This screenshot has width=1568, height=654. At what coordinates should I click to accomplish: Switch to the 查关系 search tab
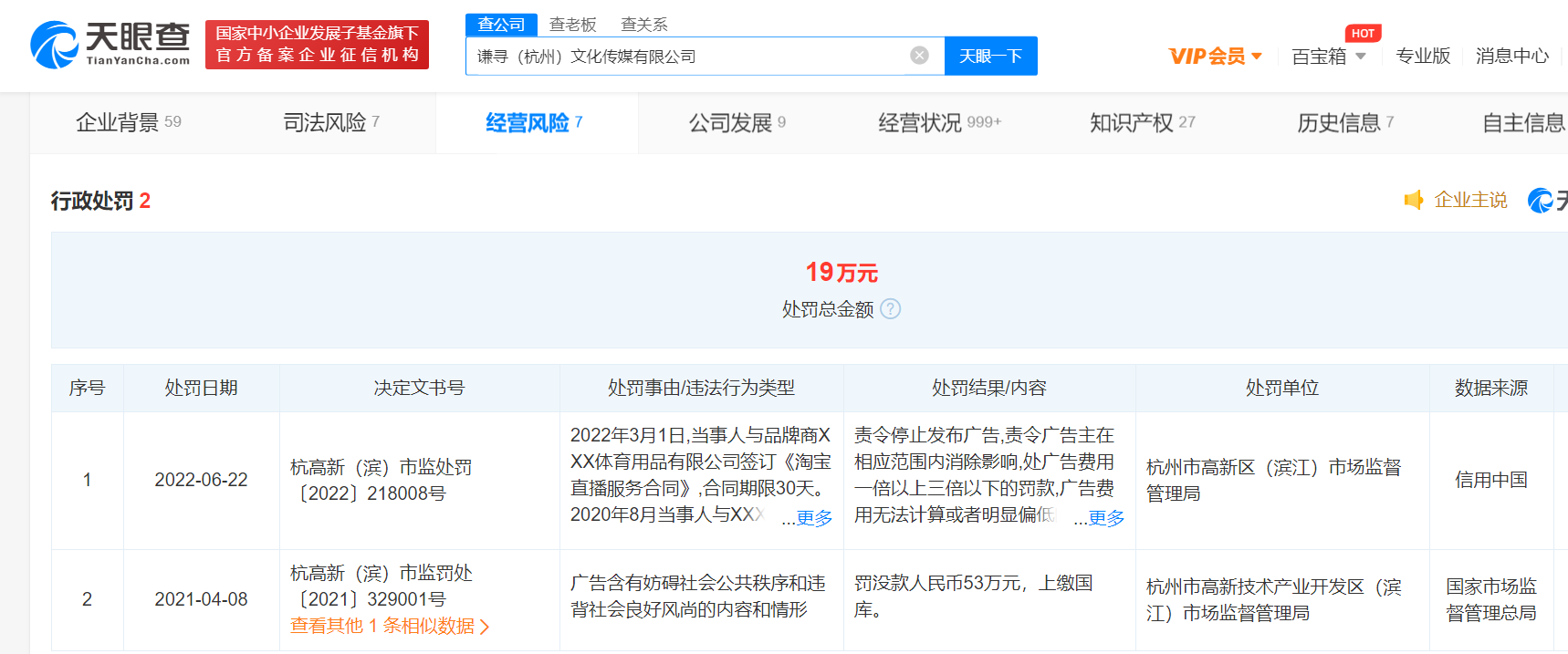(643, 25)
